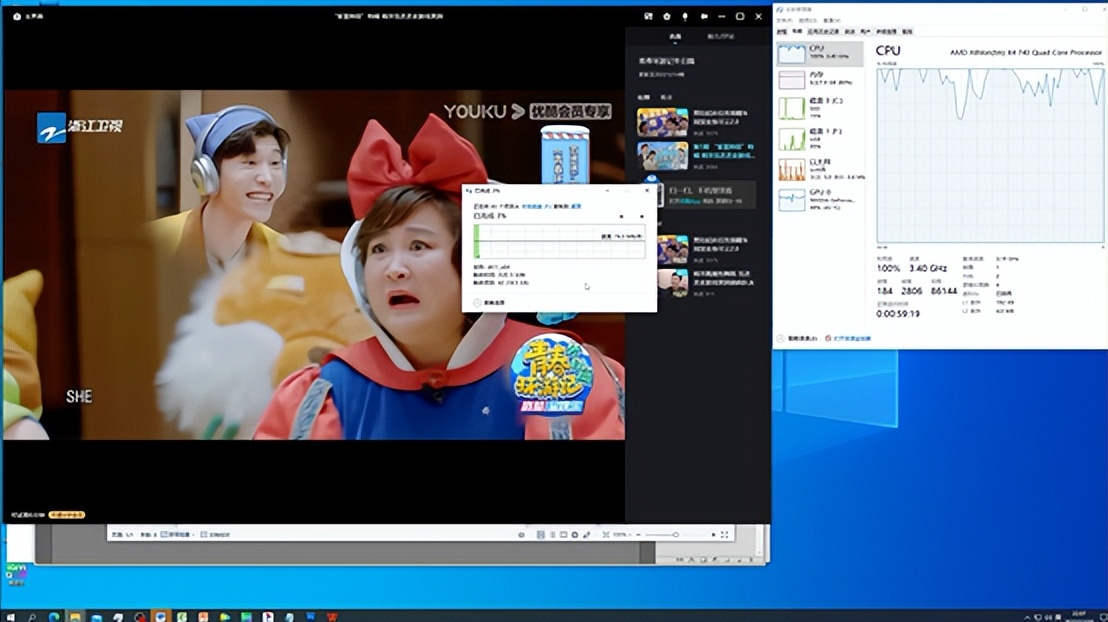Open settings via the gear icon in the player
Image resolution: width=1108 pixels, height=622 pixels.
click(x=667, y=17)
